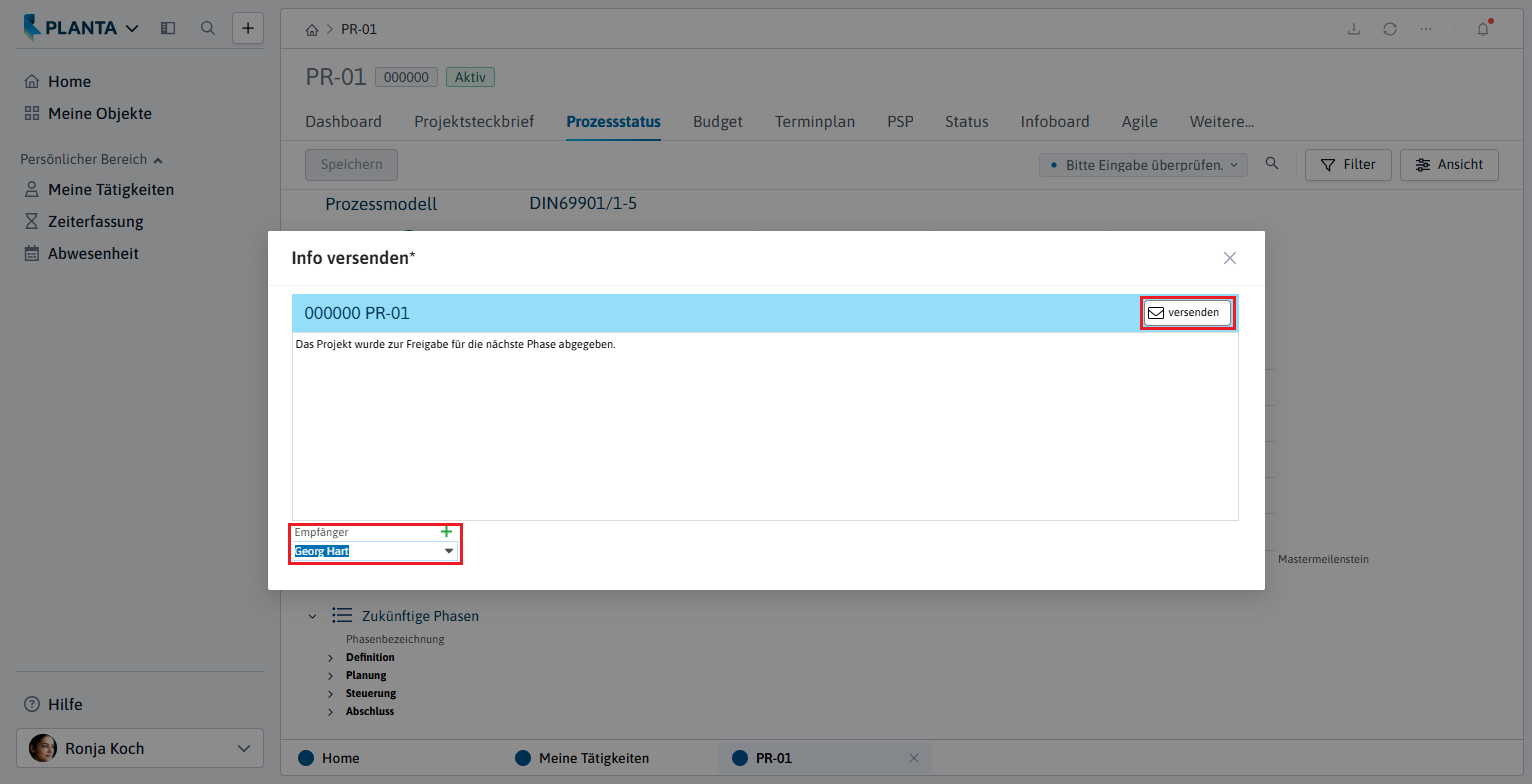
Task: Select the Prozessstatus tab
Action: (613, 122)
